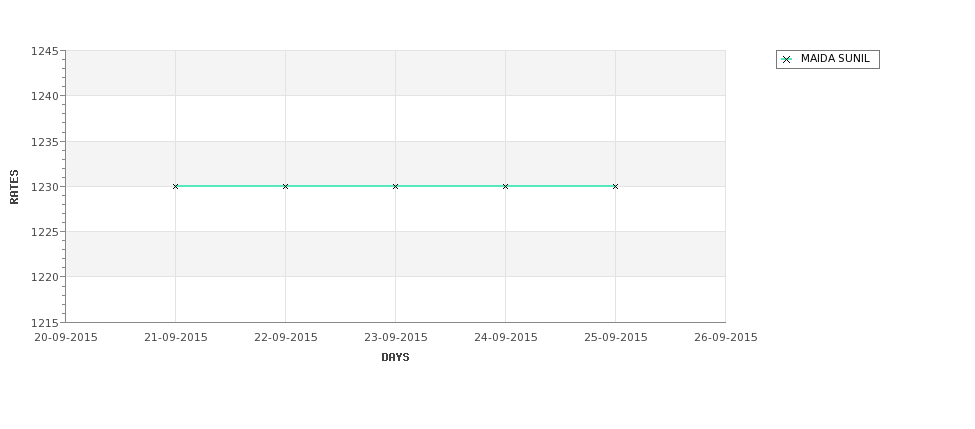
Task: Click the 26-09-2015 x-axis label
Action: [x=726, y=337]
